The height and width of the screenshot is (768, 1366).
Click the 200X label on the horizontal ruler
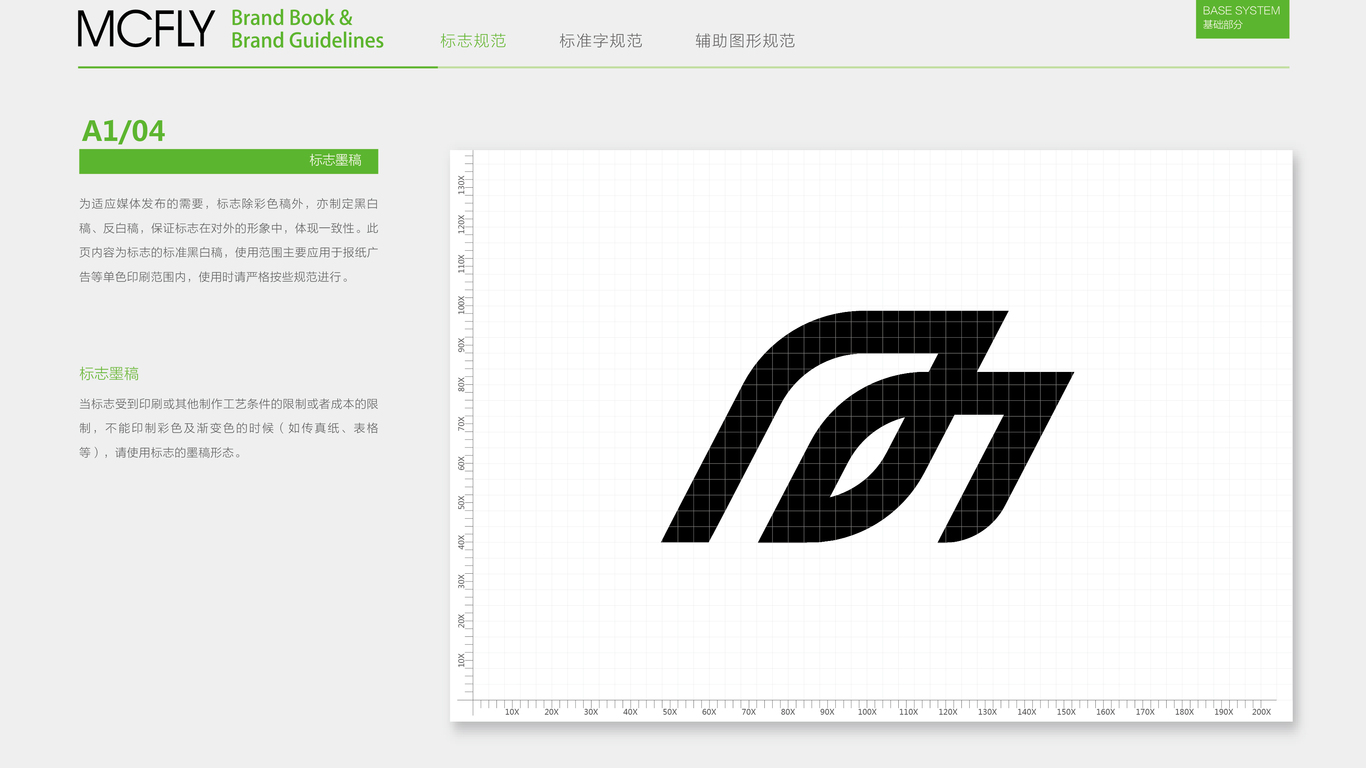pyautogui.click(x=1262, y=712)
